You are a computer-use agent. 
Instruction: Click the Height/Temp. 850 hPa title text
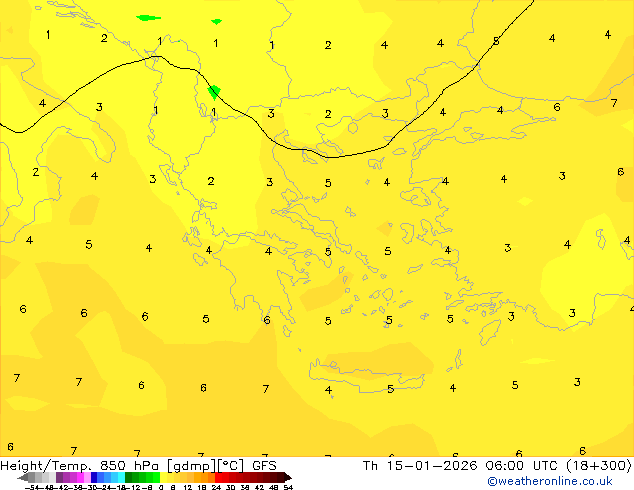pyautogui.click(x=81, y=465)
